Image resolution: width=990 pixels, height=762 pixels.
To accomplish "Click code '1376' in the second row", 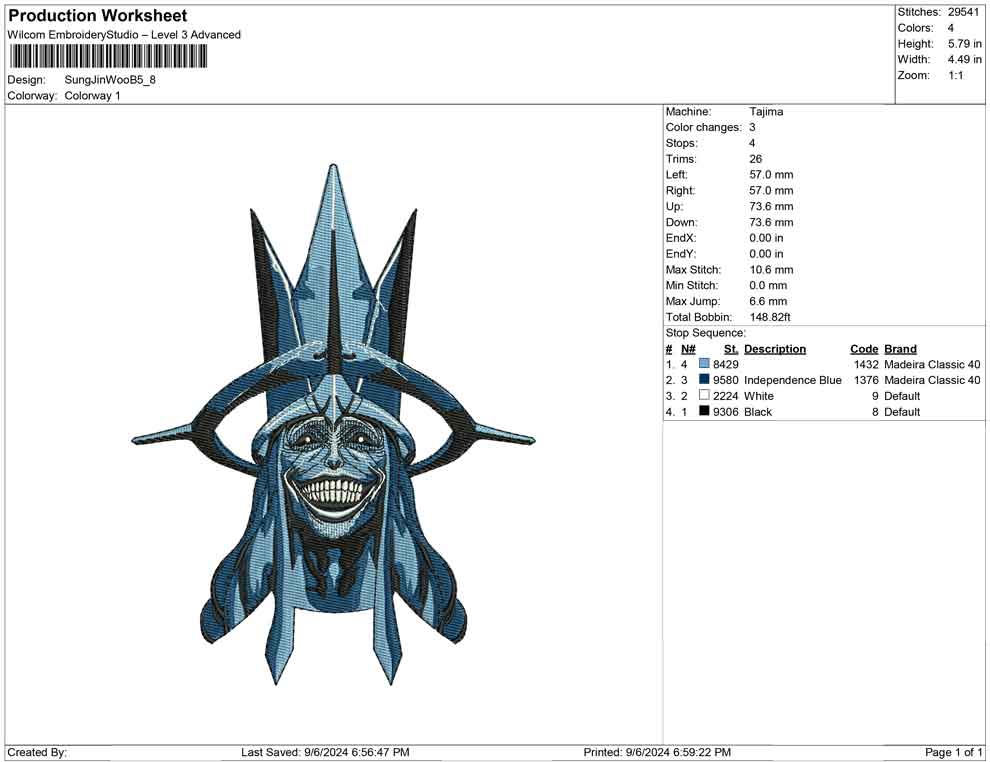I will (866, 379).
